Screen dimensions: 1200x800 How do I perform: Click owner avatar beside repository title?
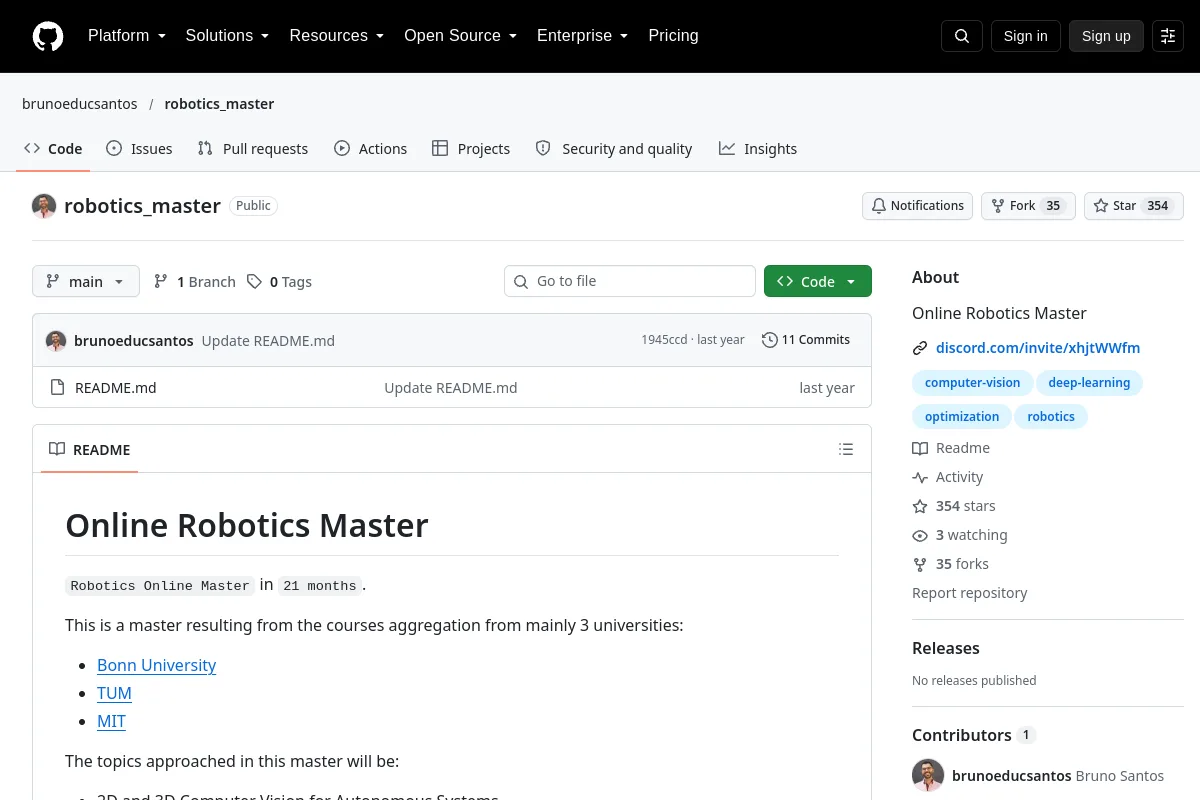(44, 206)
